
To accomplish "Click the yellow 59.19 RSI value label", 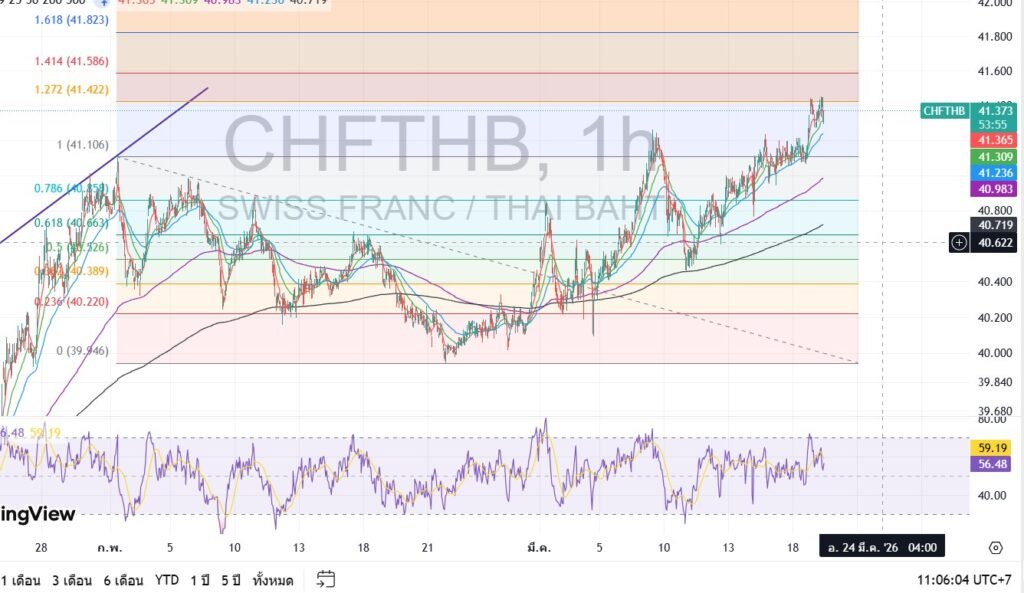I will tap(995, 448).
